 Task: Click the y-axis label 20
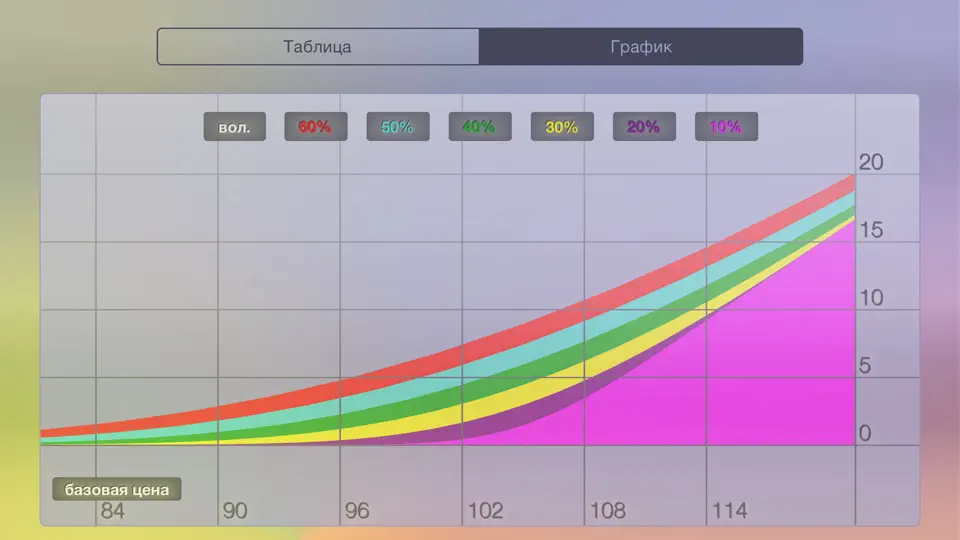[x=871, y=162]
